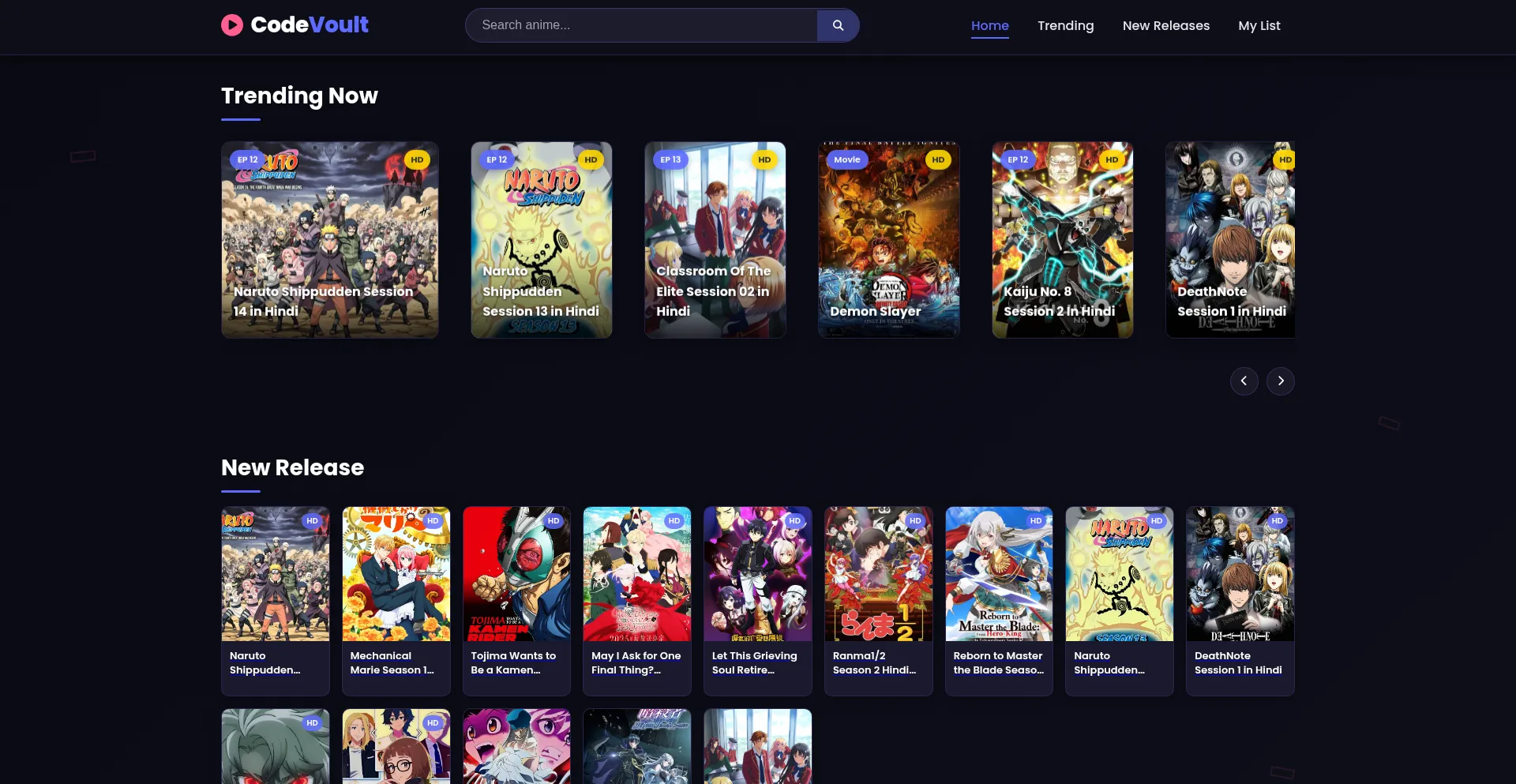Go to New Releases in navigation
Viewport: 1516px width, 784px height.
coord(1165,26)
